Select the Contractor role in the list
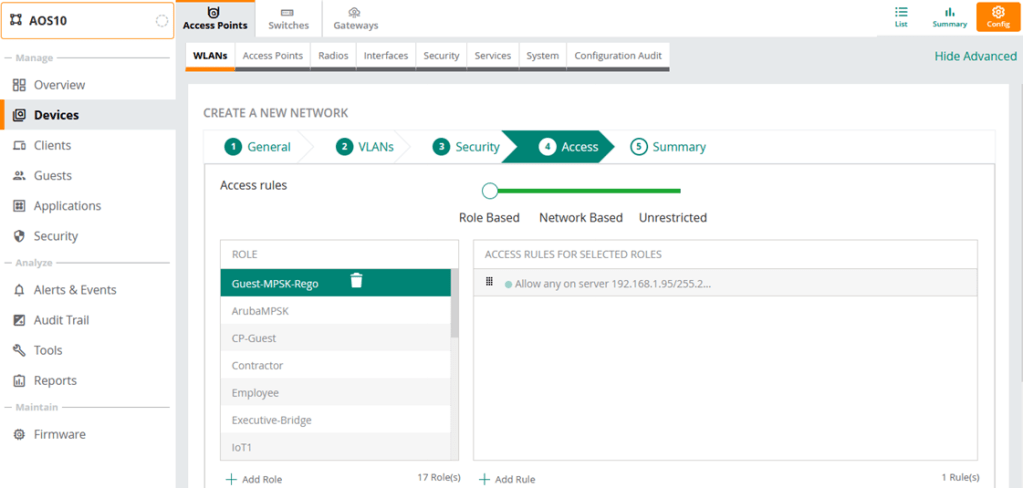The height and width of the screenshot is (488, 1023). pyautogui.click(x=258, y=366)
